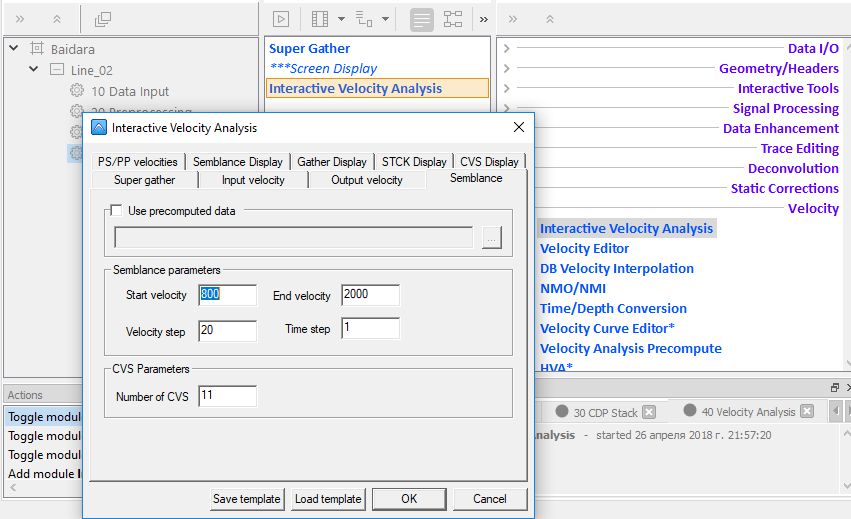The width and height of the screenshot is (851, 519).
Task: Click the precomputed data path field
Action: pyautogui.click(x=294, y=237)
